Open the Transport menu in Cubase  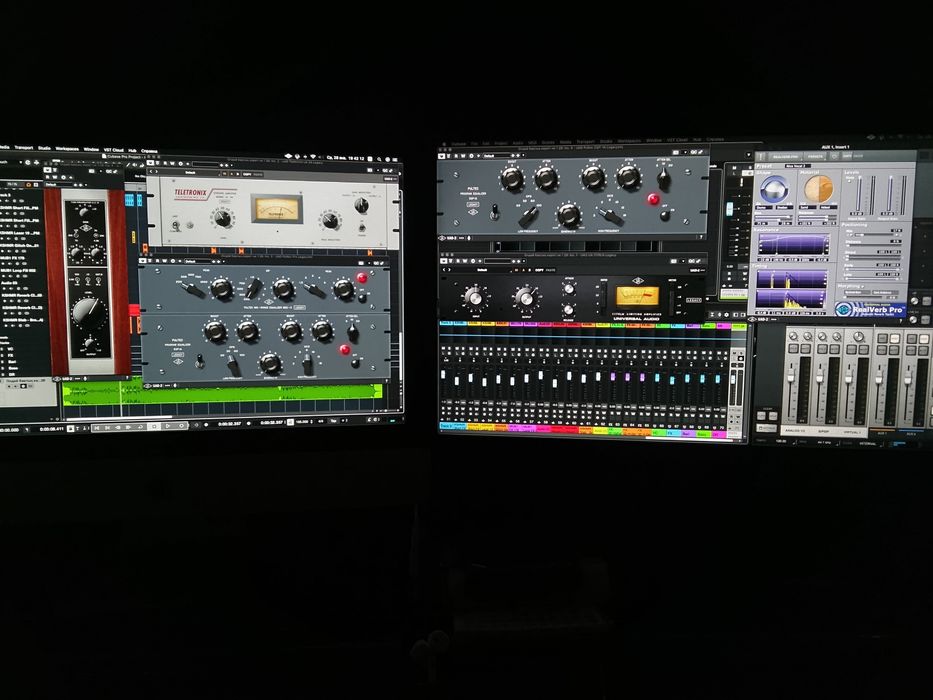click(x=23, y=148)
